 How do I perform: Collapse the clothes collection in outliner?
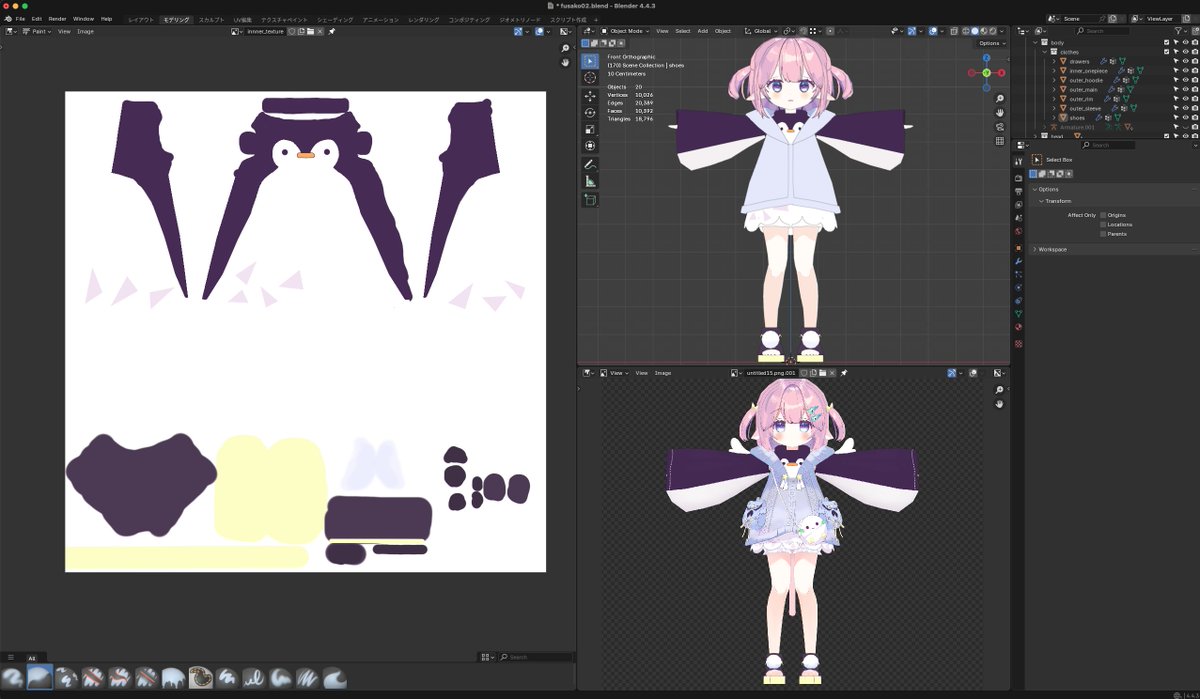pyautogui.click(x=1045, y=52)
